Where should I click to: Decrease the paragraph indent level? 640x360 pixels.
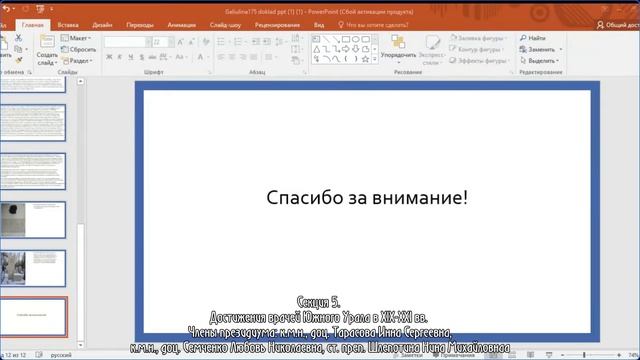(256, 42)
